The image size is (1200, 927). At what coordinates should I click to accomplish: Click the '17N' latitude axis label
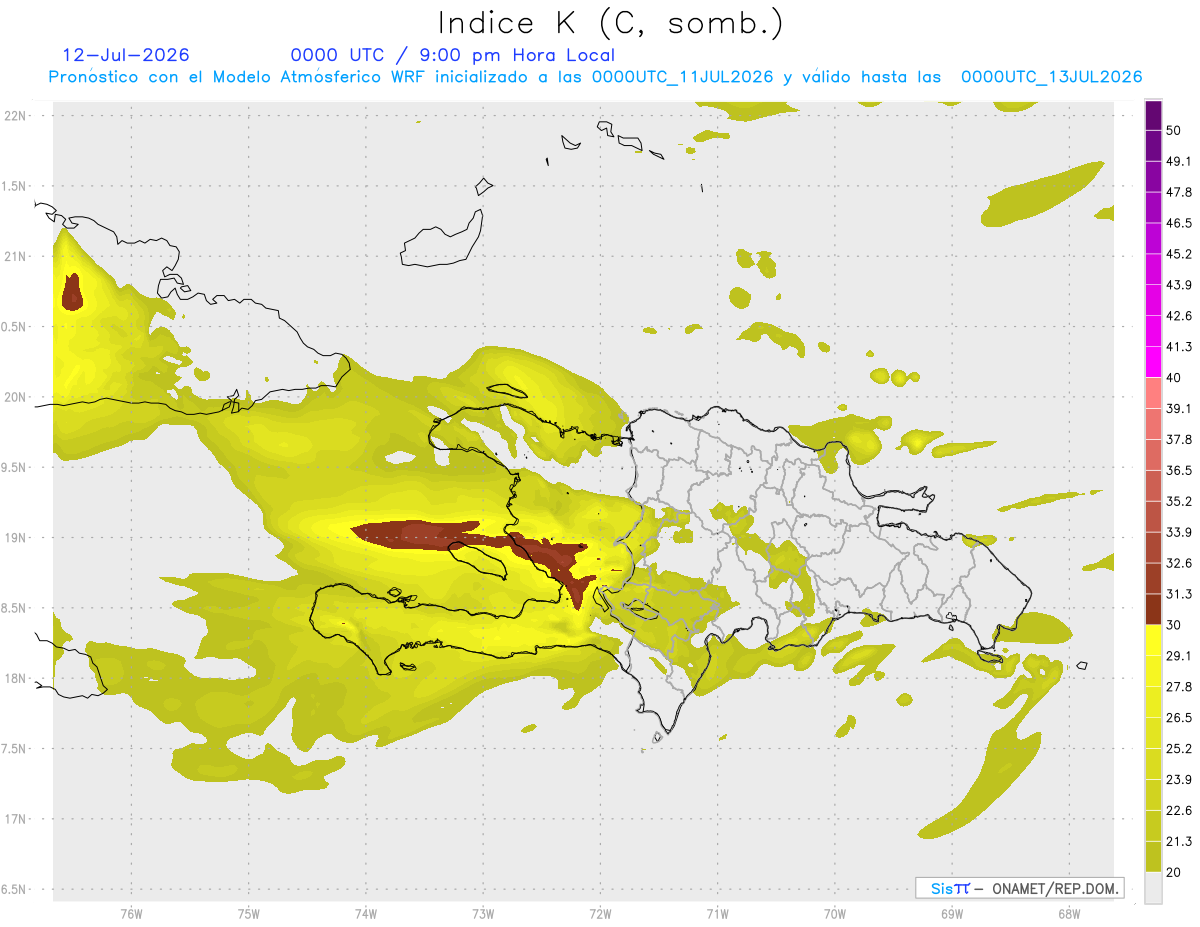tap(16, 819)
